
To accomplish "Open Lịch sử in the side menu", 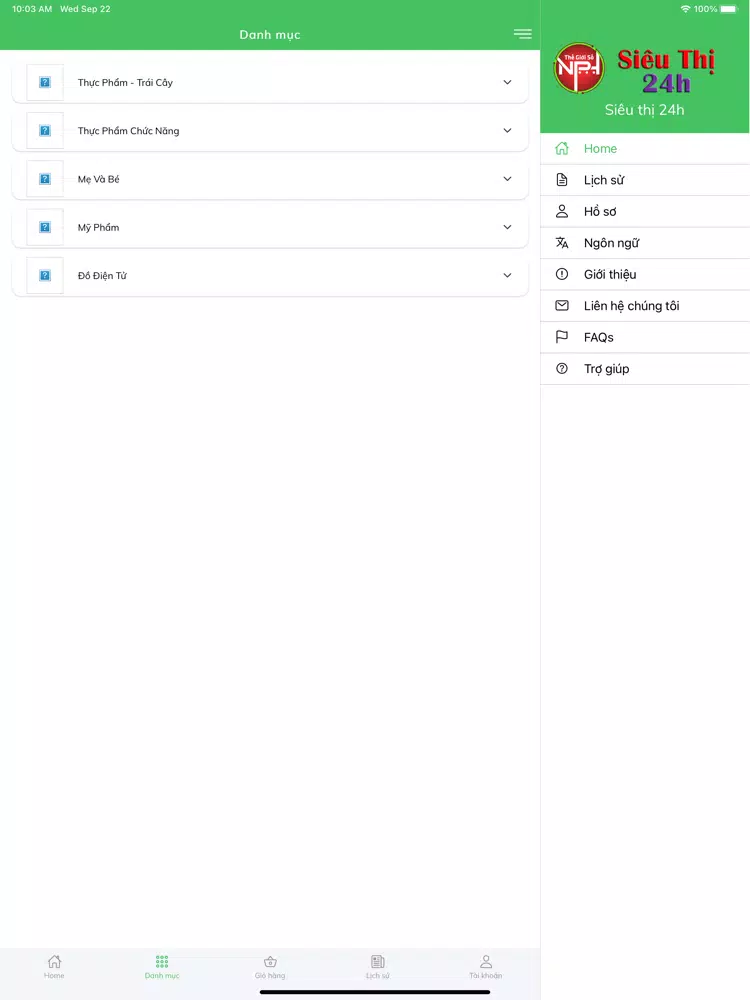I will pyautogui.click(x=645, y=180).
